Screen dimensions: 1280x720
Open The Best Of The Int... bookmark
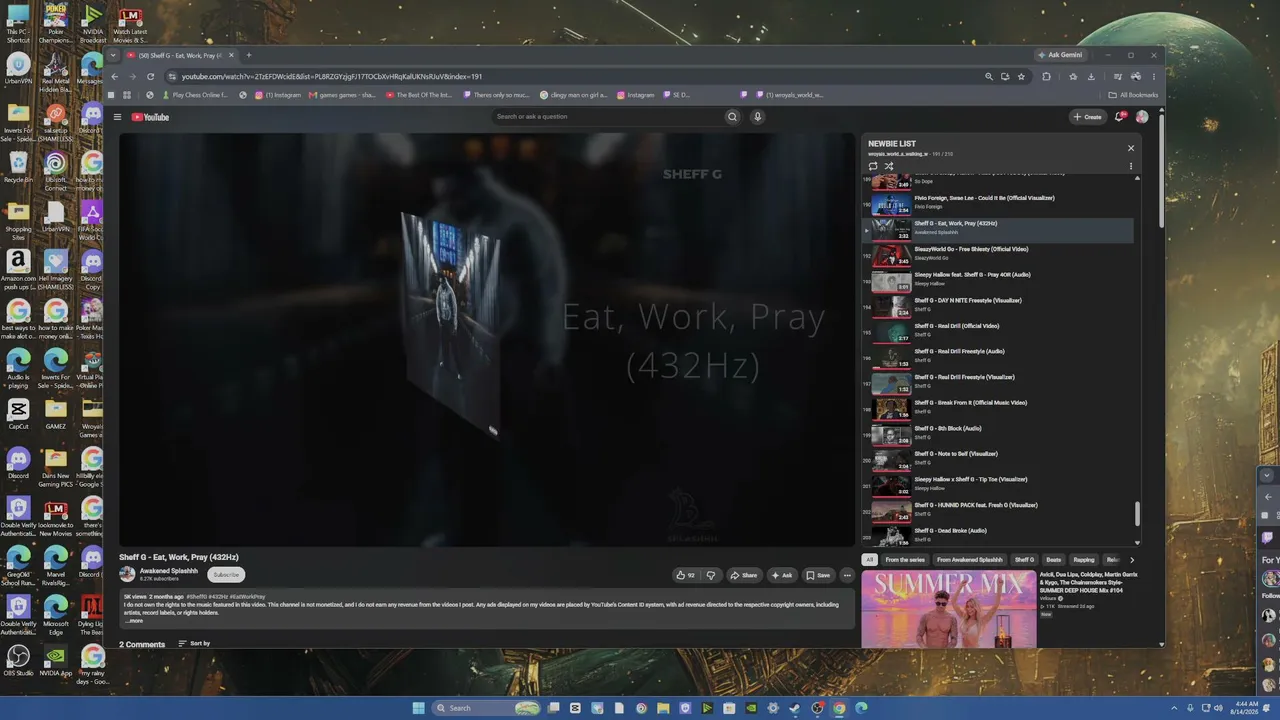click(418, 95)
